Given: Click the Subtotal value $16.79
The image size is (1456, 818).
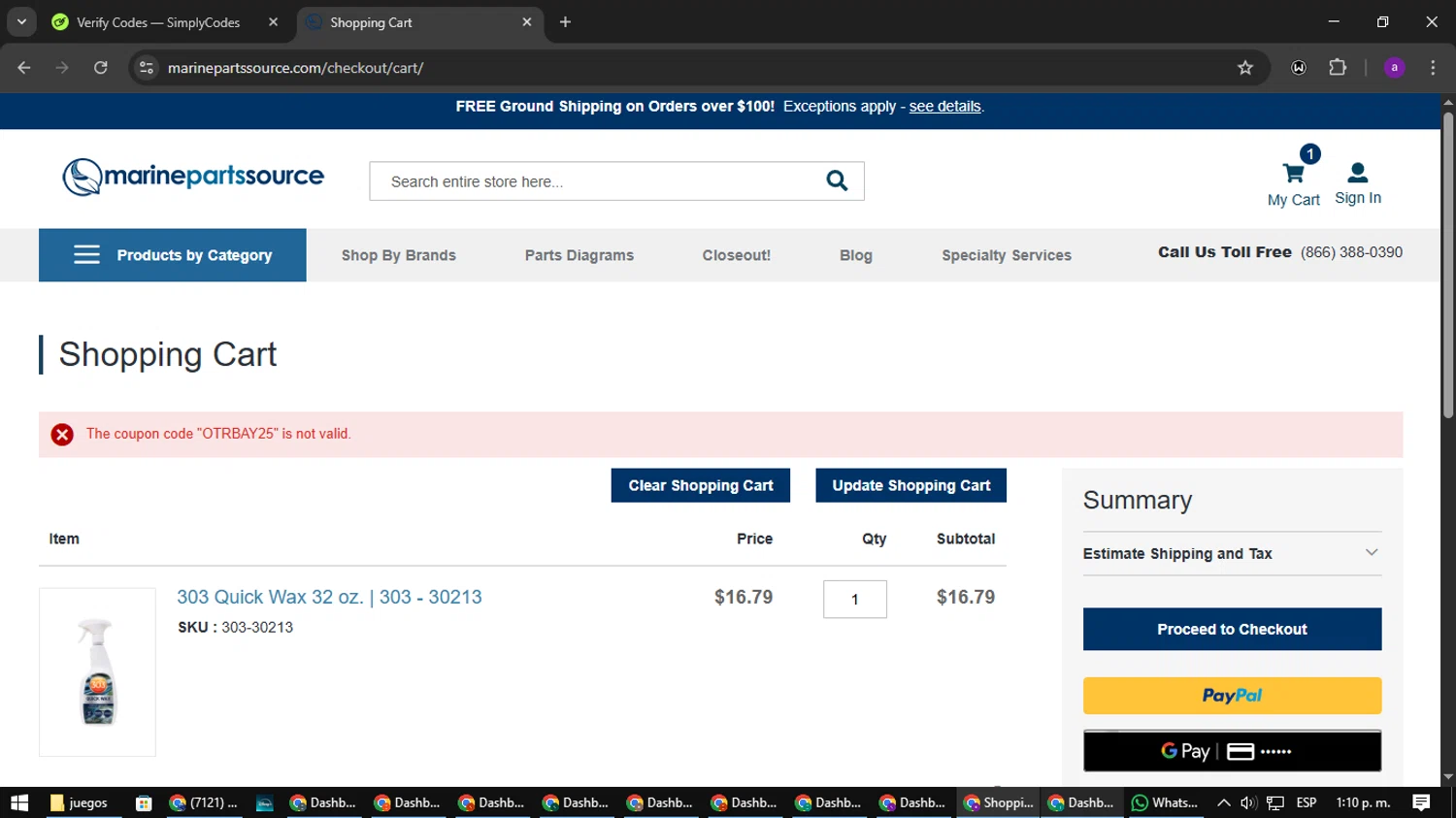Looking at the screenshot, I should pyautogui.click(x=966, y=597).
